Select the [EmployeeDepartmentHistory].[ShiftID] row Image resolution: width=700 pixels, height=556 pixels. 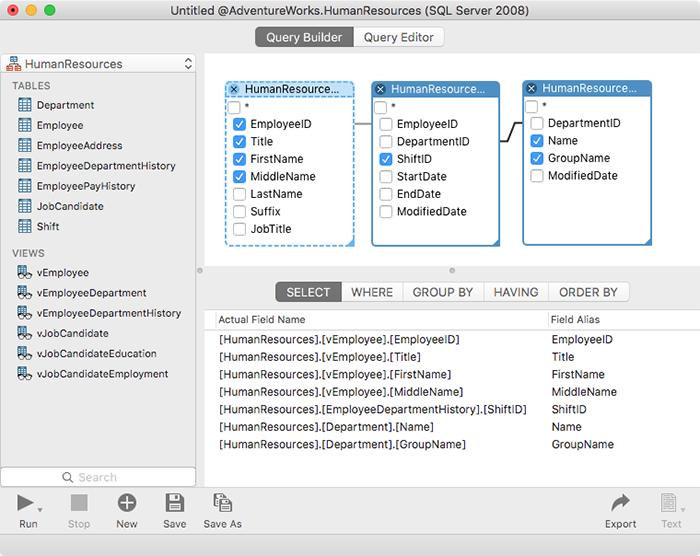click(452, 410)
